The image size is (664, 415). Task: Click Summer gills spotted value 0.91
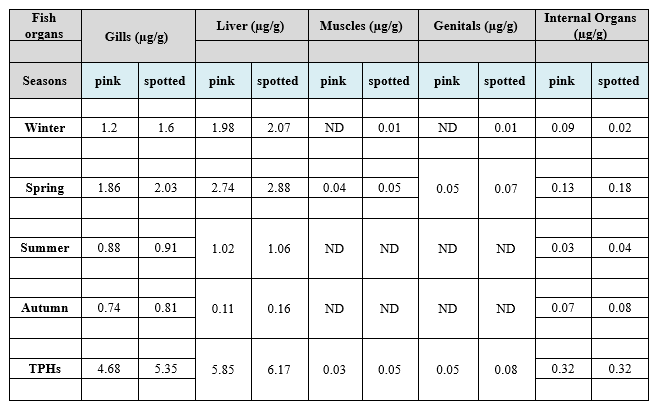[166, 248]
